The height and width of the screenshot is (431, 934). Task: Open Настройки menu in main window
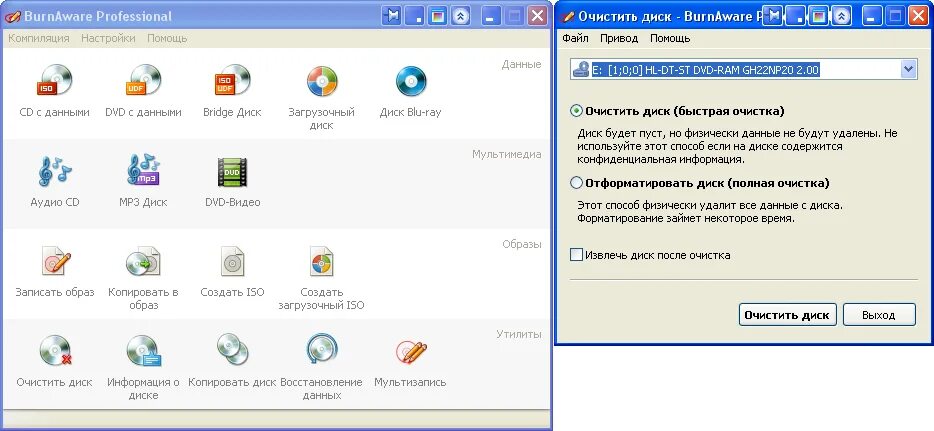(x=108, y=38)
